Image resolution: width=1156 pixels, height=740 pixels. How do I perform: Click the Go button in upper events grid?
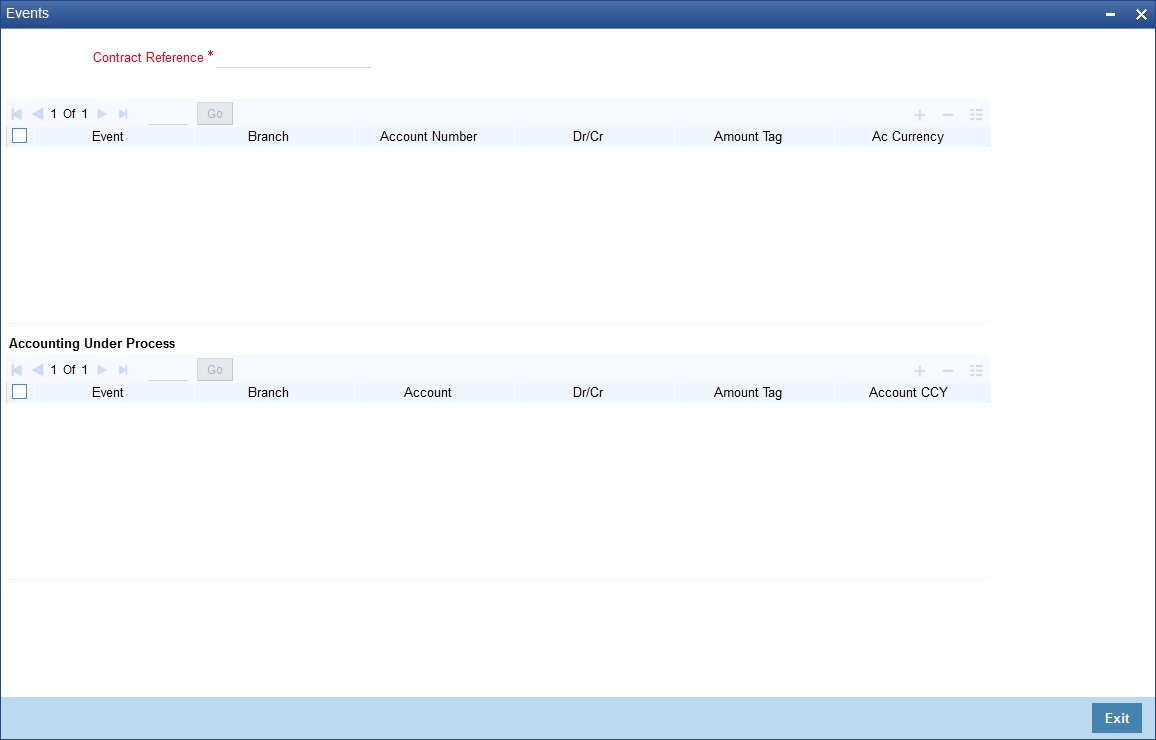[215, 114]
